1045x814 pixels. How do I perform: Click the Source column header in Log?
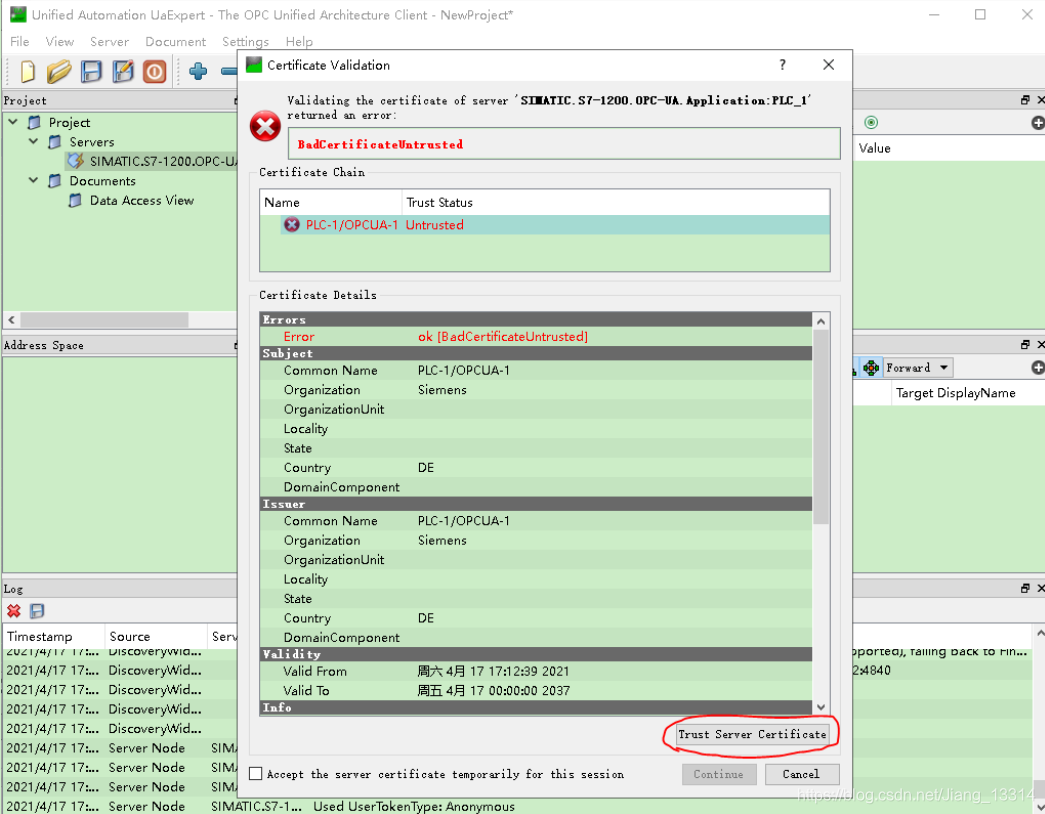pyautogui.click(x=156, y=637)
